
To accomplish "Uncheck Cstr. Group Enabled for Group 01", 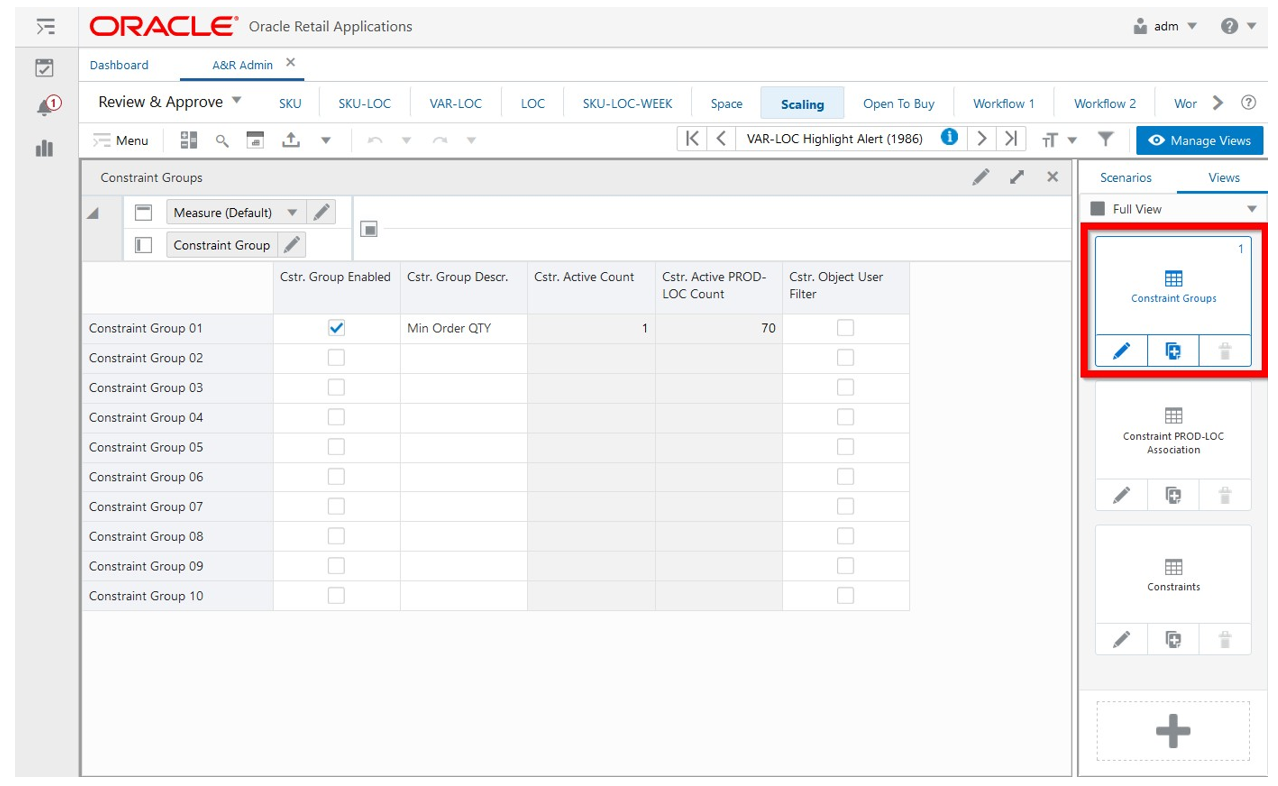I will pyautogui.click(x=336, y=328).
